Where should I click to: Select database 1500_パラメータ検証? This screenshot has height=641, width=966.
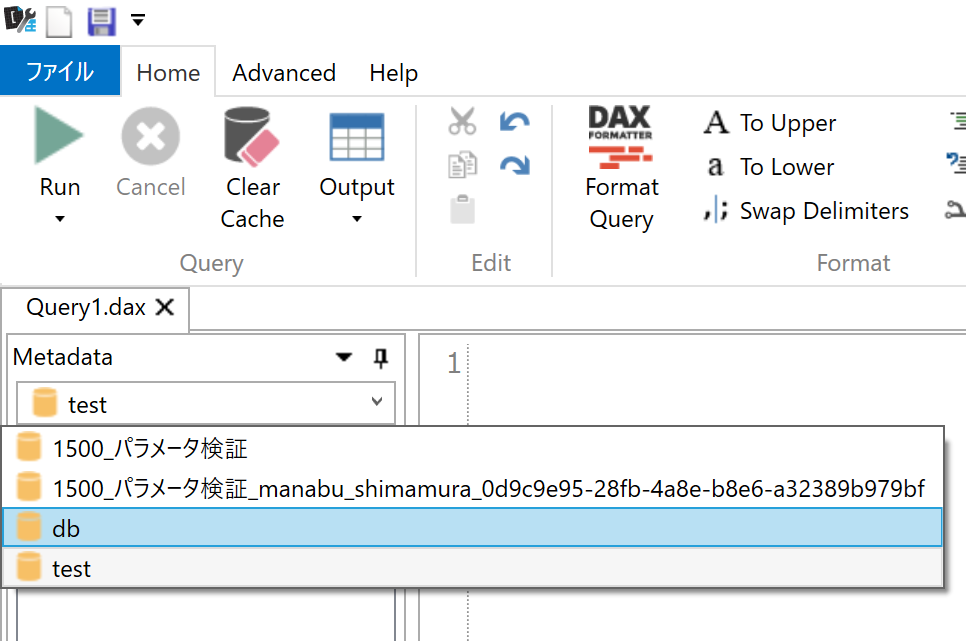(x=473, y=449)
